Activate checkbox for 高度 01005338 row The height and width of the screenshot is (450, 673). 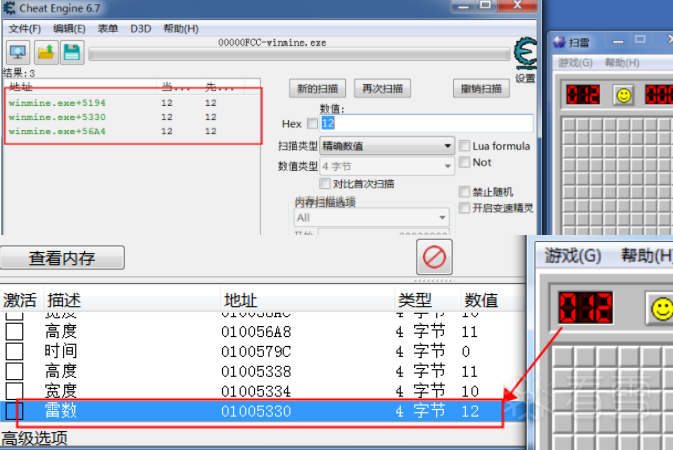(x=14, y=371)
